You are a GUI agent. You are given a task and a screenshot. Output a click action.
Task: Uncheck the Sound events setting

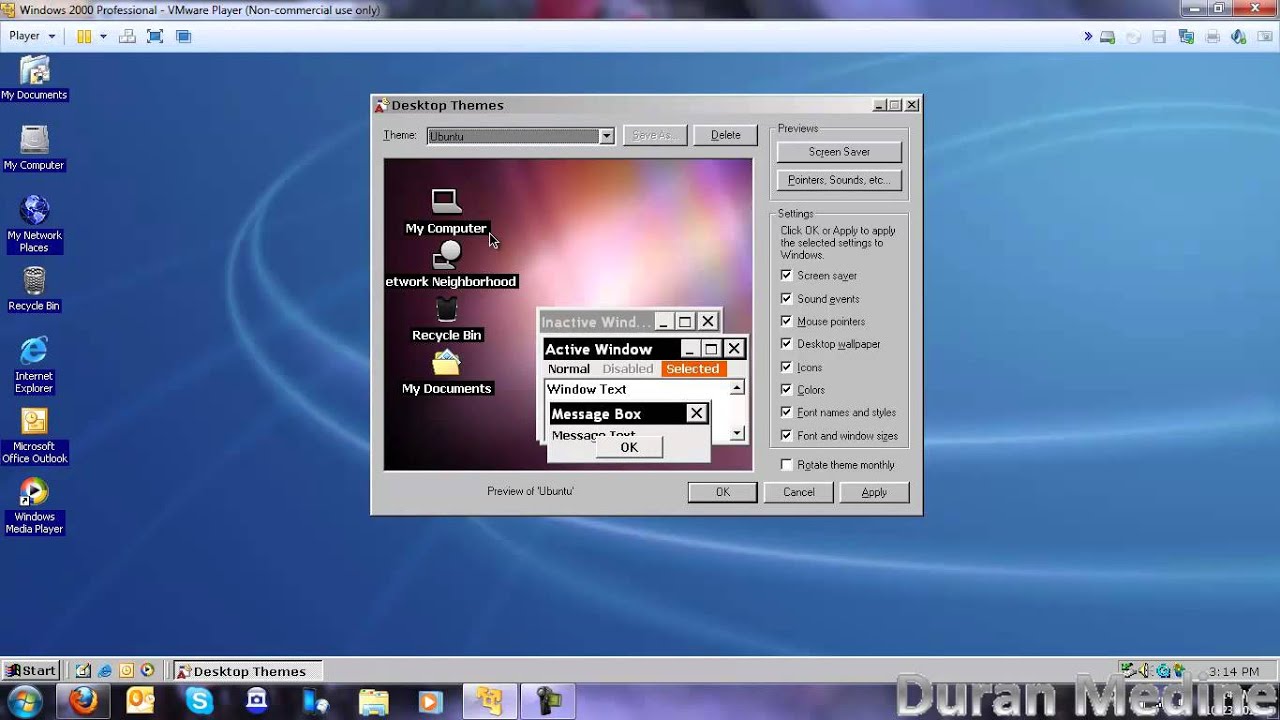pos(786,298)
